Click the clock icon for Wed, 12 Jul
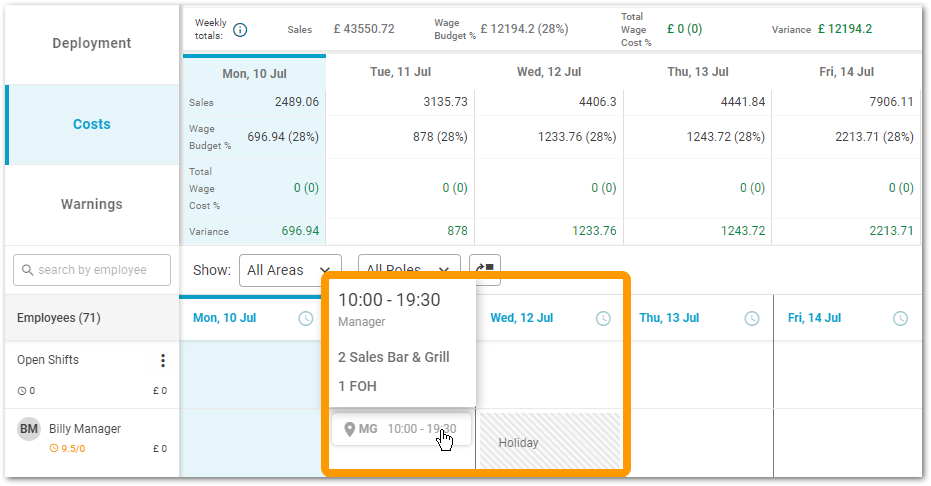931x486 pixels. (603, 318)
